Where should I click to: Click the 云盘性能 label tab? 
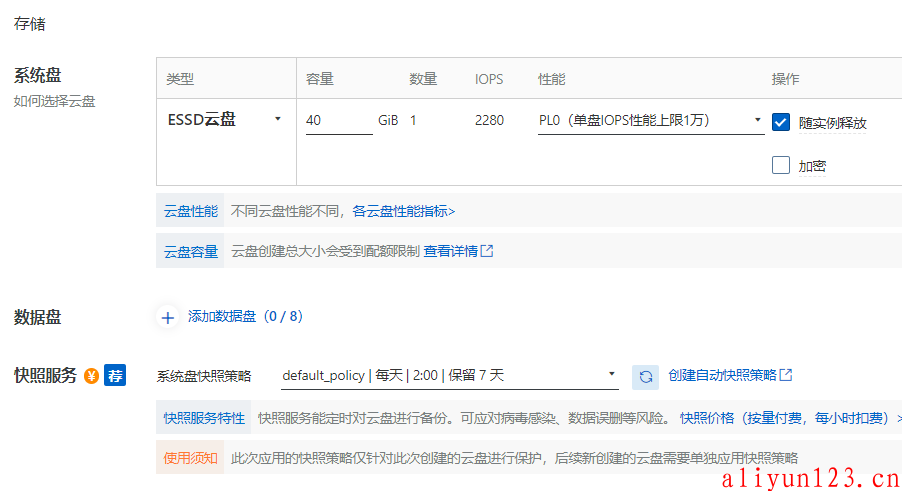pyautogui.click(x=191, y=211)
